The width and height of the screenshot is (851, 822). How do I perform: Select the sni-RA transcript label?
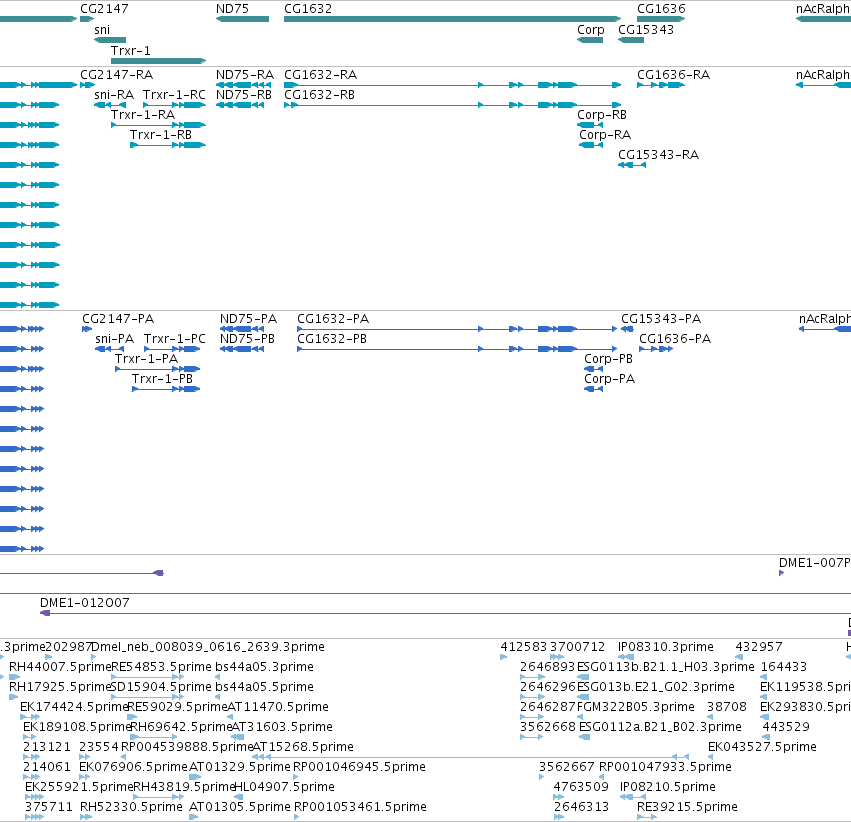coord(114,95)
